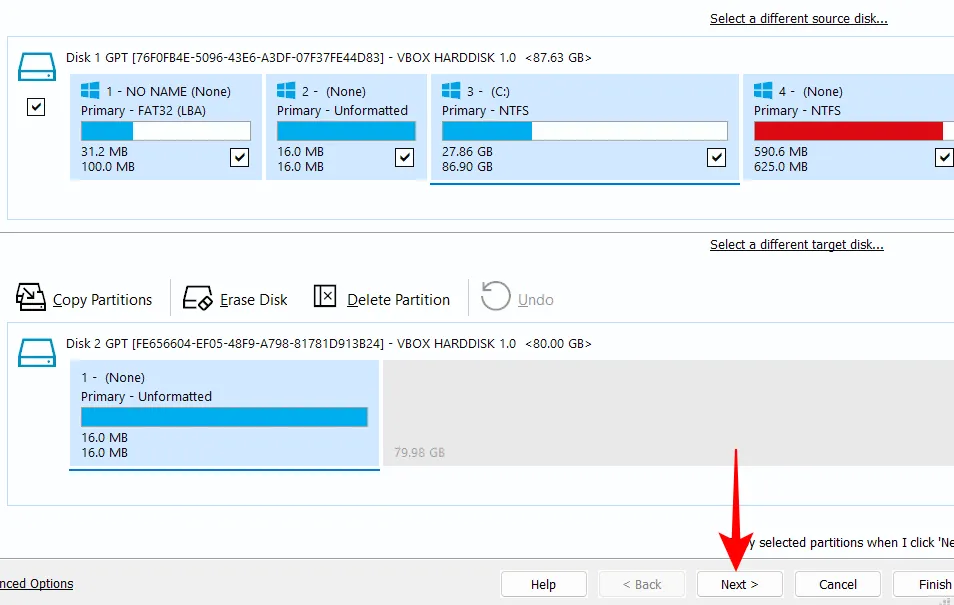Image resolution: width=954 pixels, height=605 pixels.
Task: Click the Disk 2 partition 1 usage bar
Action: click(224, 417)
